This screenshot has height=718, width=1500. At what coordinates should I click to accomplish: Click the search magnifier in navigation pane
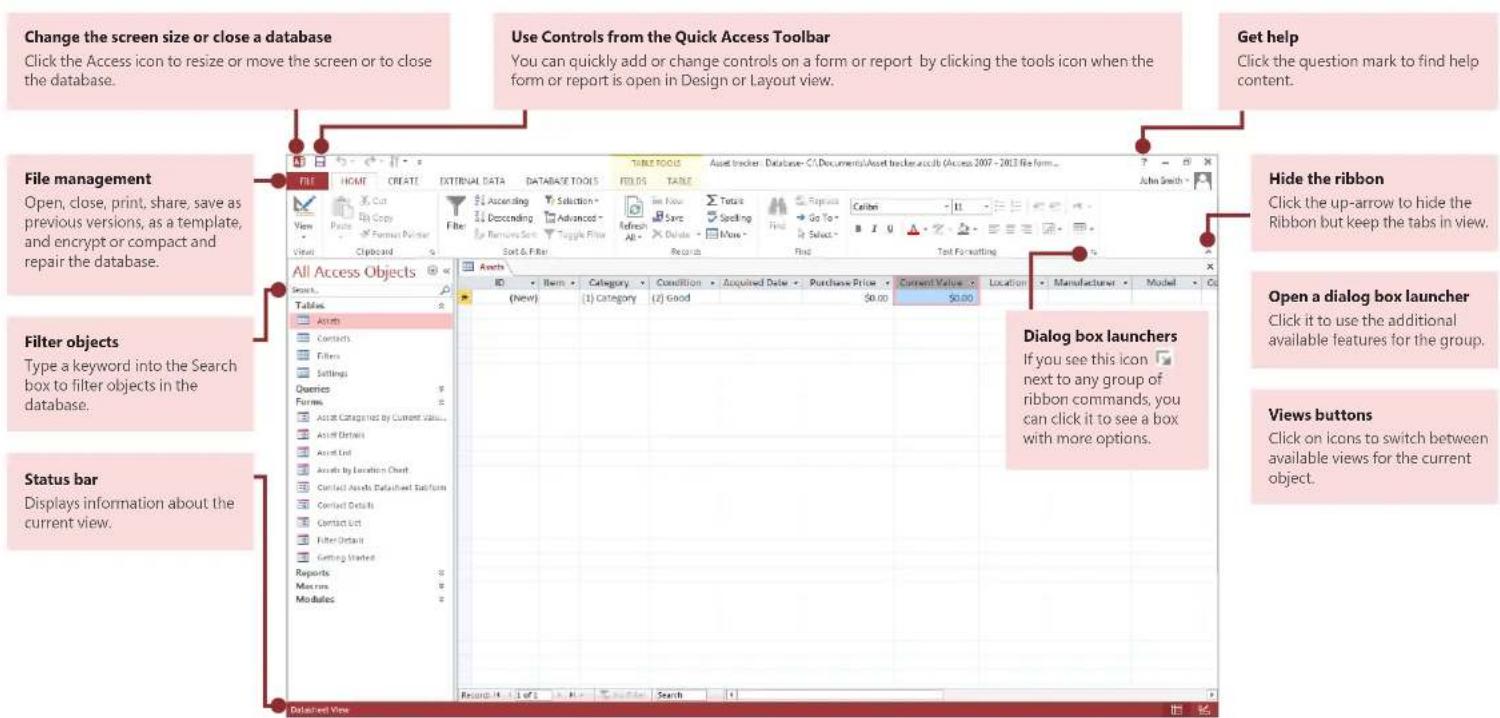pyautogui.click(x=445, y=290)
